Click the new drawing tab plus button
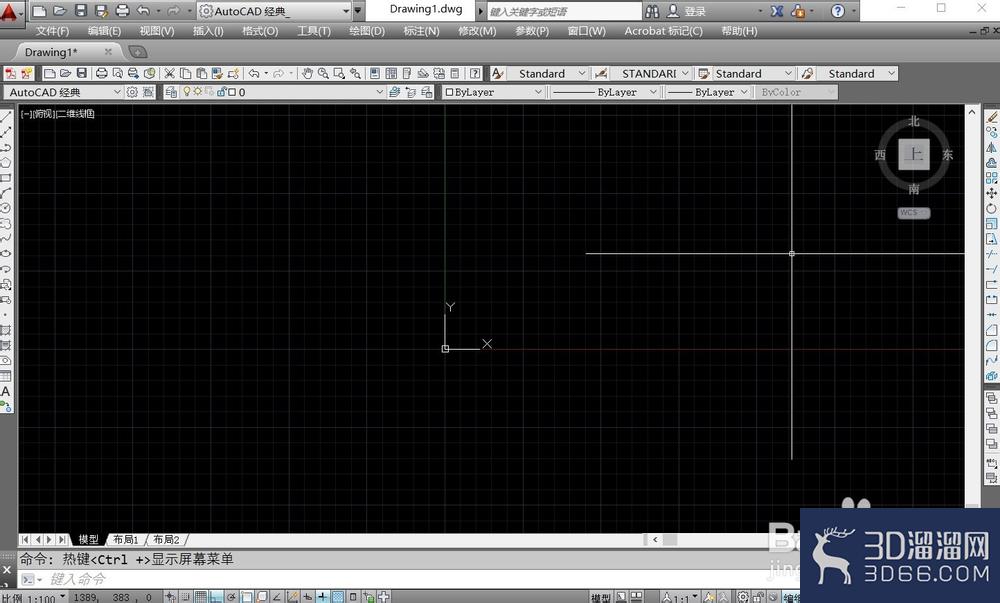Image resolution: width=1000 pixels, height=603 pixels. coord(137,52)
